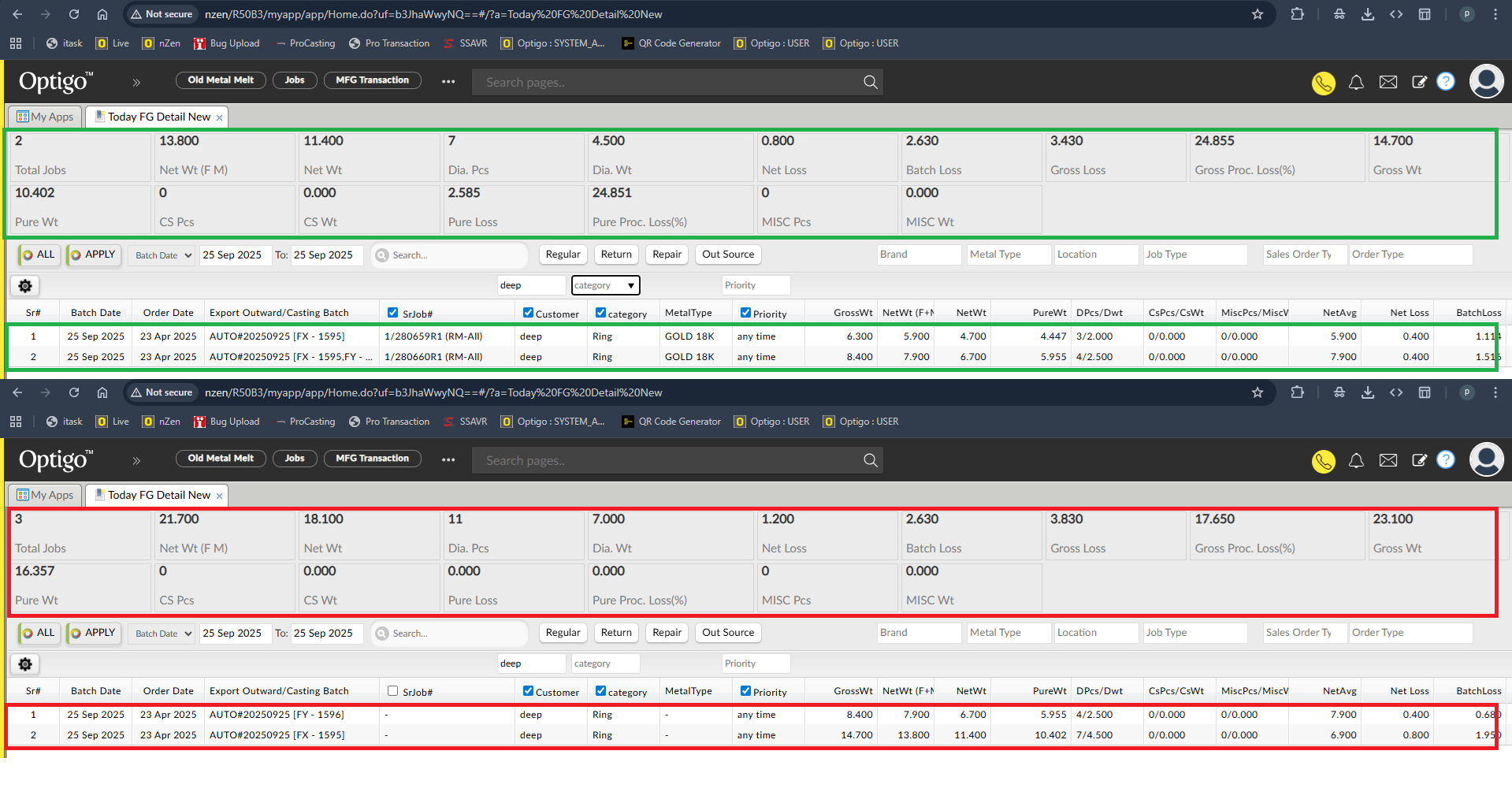This screenshot has height=788, width=1512.
Task: Switch to My Apps tab in upper window
Action: point(45,117)
